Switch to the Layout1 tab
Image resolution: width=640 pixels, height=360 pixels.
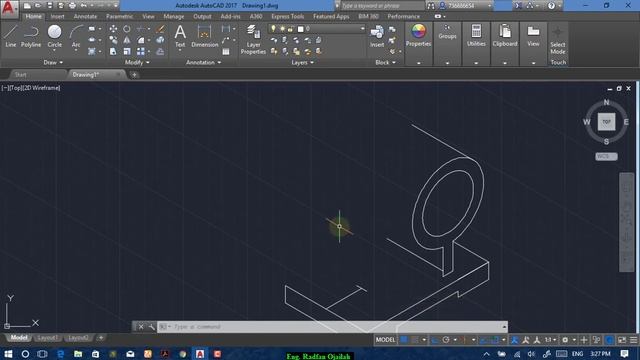coord(48,338)
